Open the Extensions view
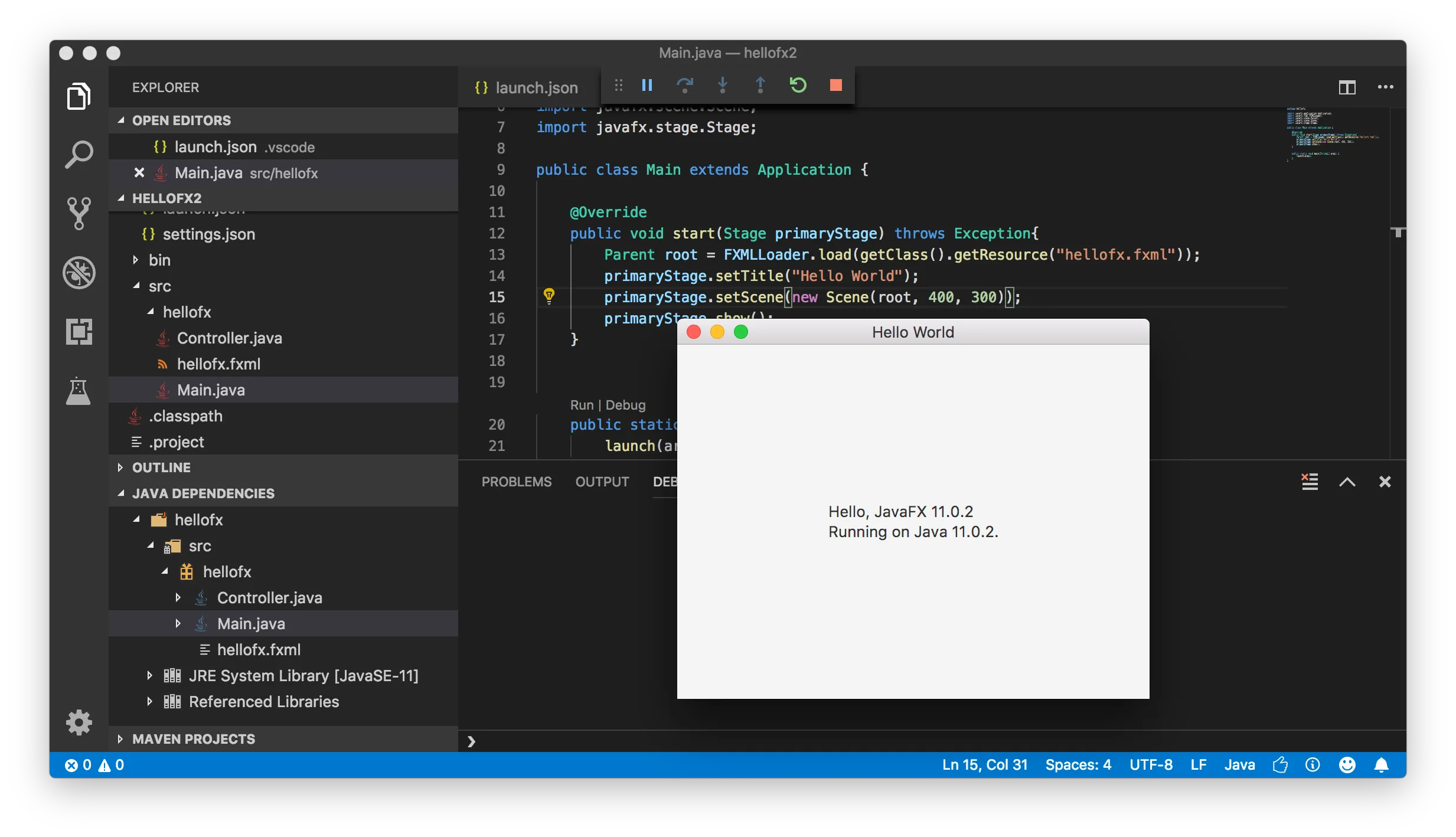The image size is (1456, 837). pos(79,331)
